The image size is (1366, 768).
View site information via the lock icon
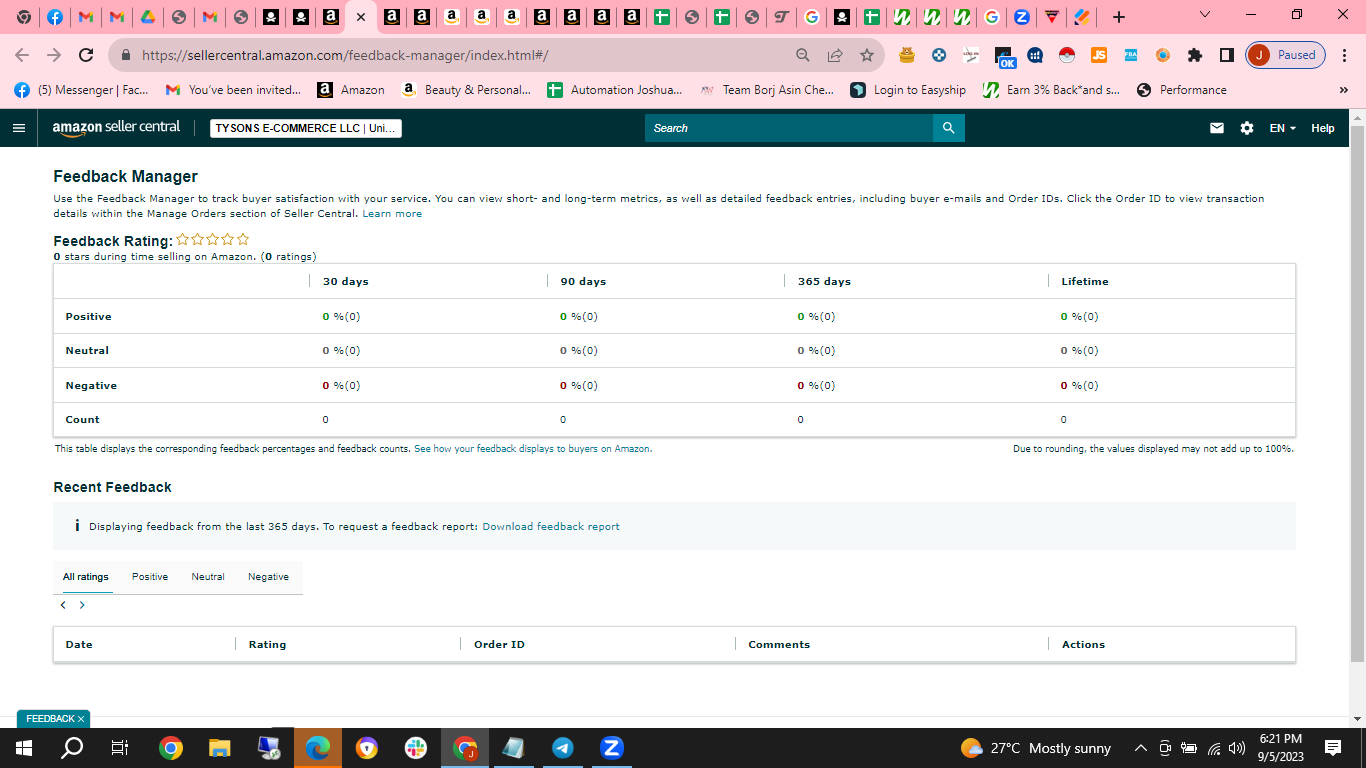coord(126,55)
